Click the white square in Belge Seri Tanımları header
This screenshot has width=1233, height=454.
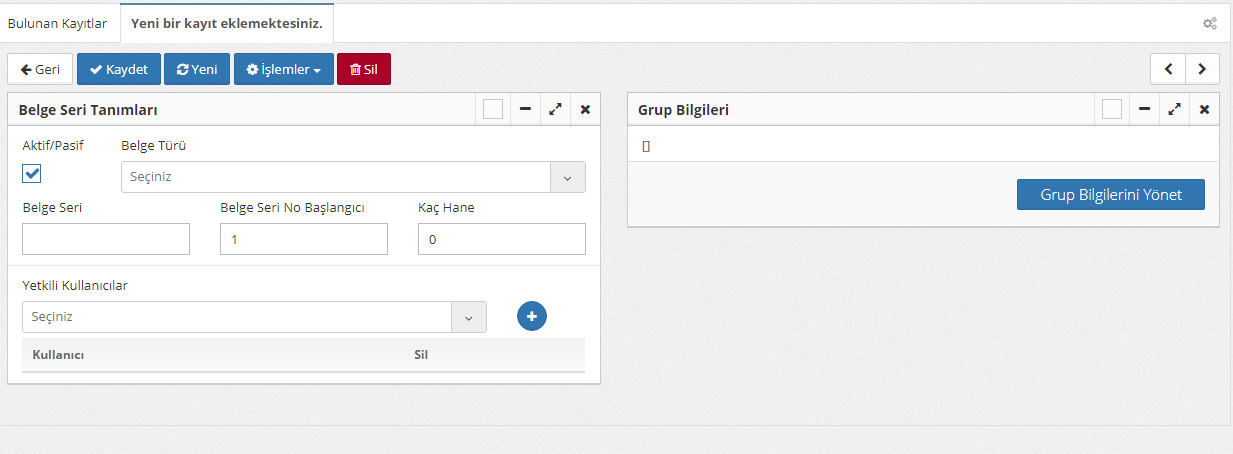(493, 109)
